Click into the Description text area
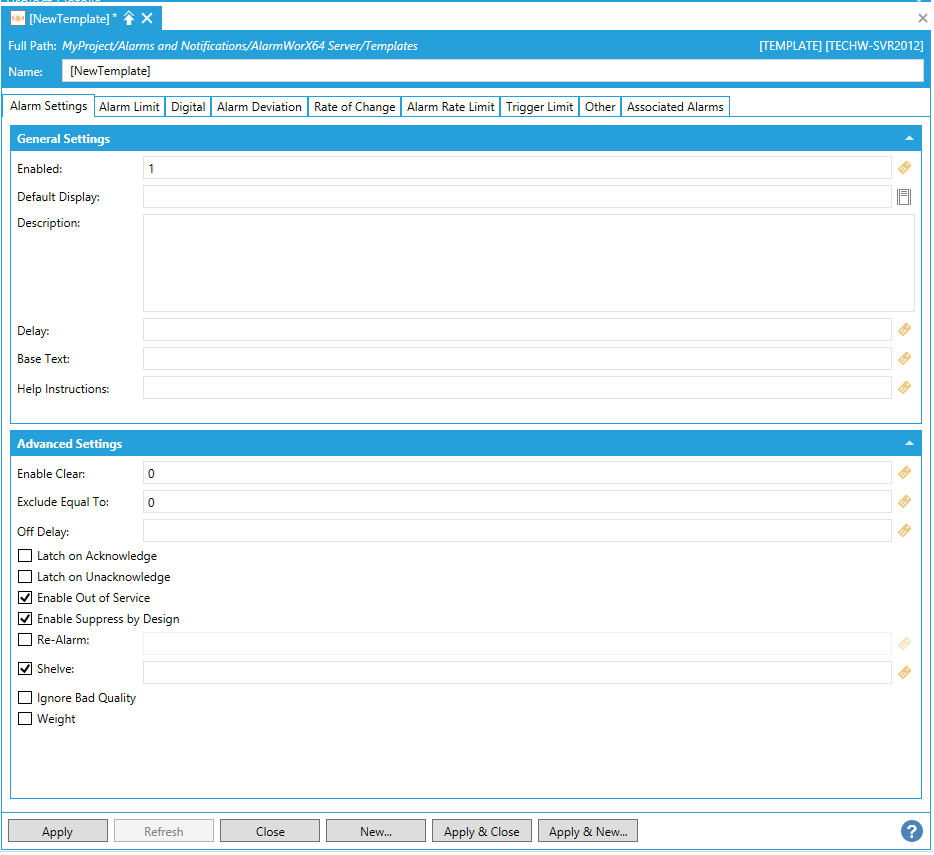Screen dimensions: 934x855 (528, 262)
